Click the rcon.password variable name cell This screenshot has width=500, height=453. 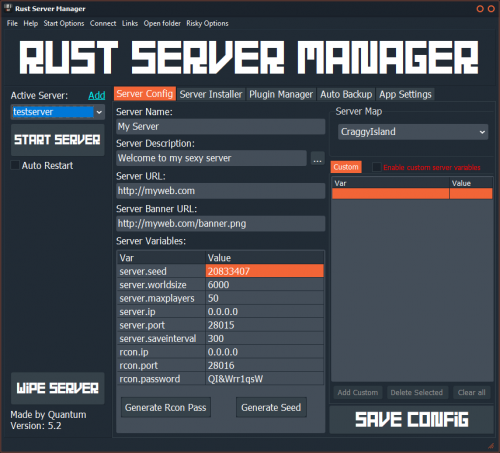point(161,379)
